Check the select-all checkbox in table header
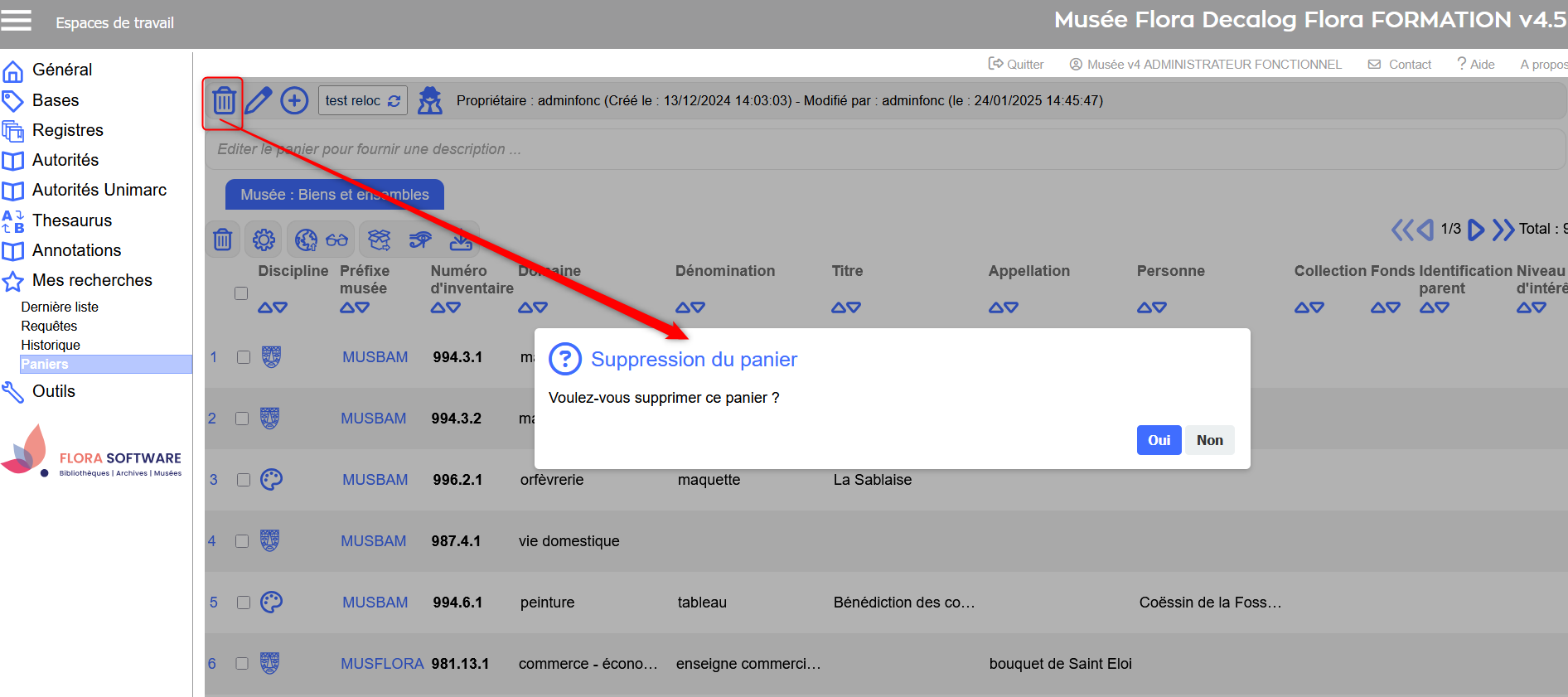 pos(241,293)
